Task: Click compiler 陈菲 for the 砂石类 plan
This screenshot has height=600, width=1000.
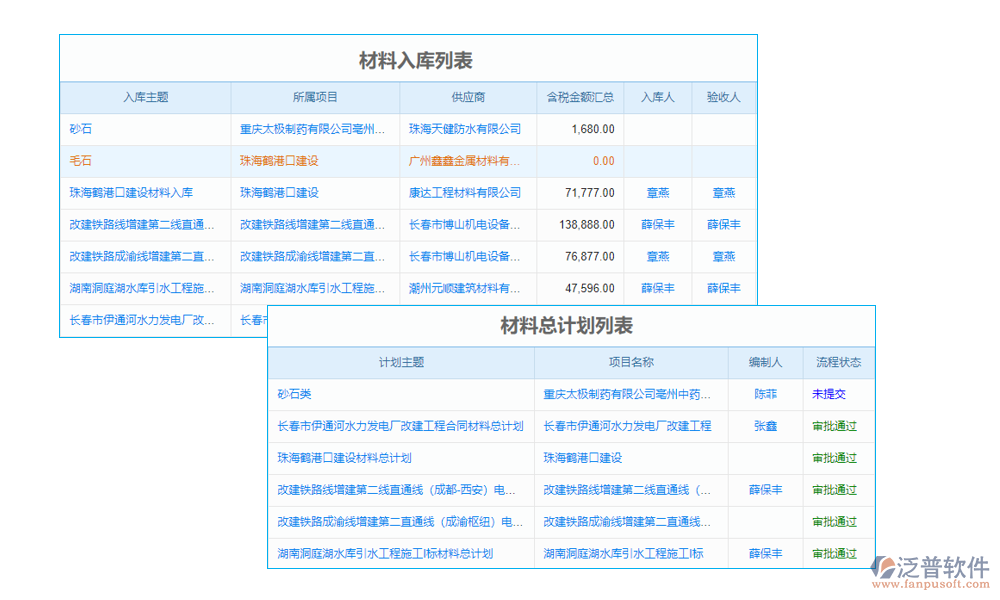Action: 765,394
